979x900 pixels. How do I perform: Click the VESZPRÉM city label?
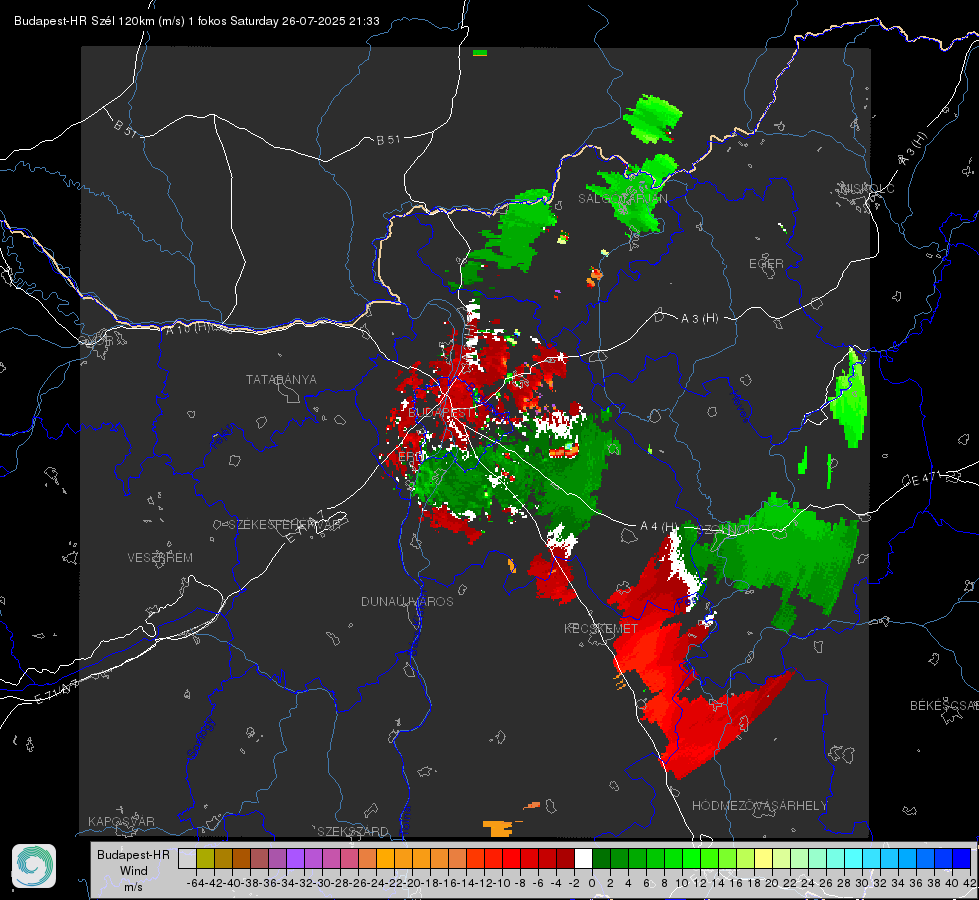(160, 557)
